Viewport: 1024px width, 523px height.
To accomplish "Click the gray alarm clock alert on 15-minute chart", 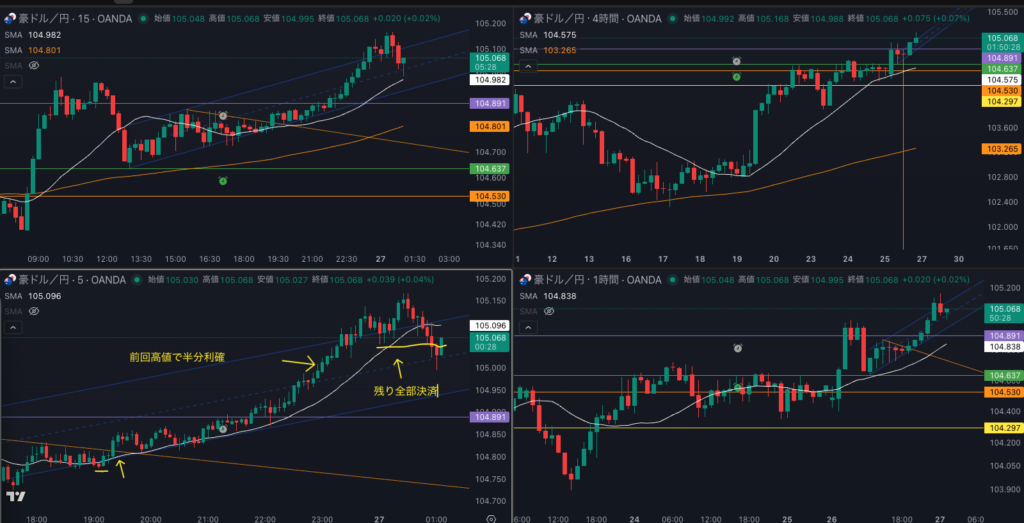I will (223, 117).
